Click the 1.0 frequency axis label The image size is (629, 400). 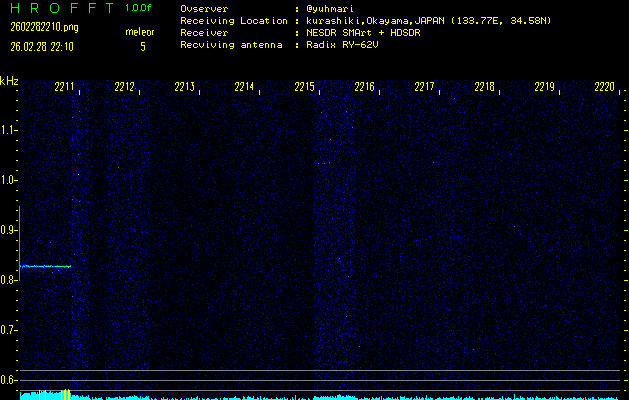[x=7, y=180]
